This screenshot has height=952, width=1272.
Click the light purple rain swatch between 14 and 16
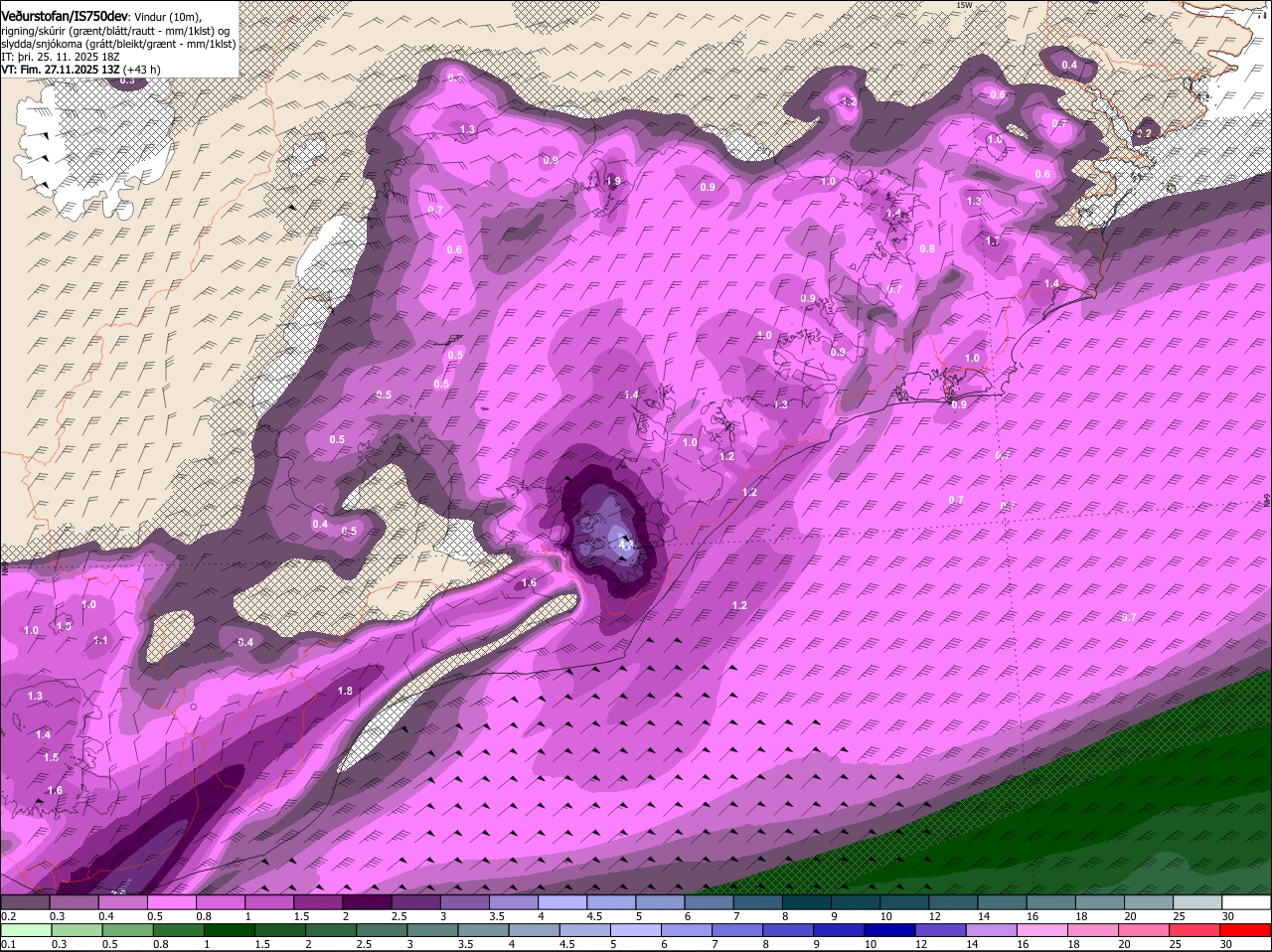[x=992, y=930]
